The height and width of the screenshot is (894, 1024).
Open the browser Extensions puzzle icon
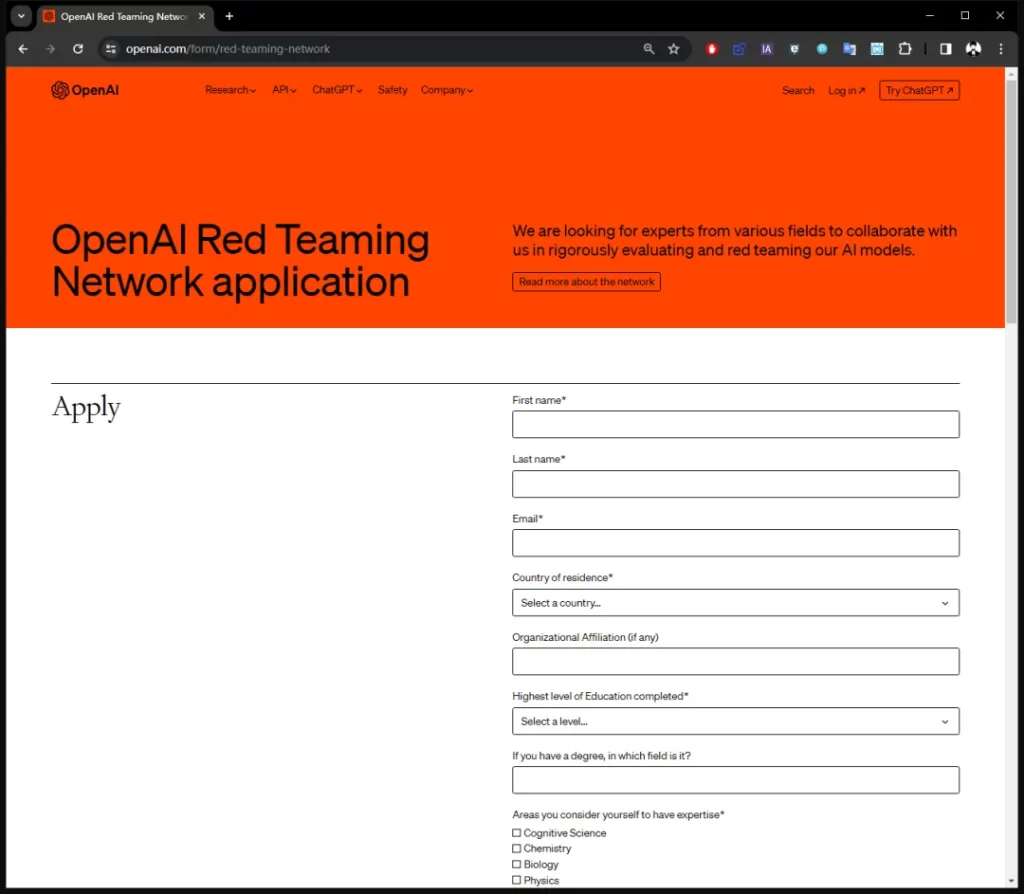[x=905, y=49]
